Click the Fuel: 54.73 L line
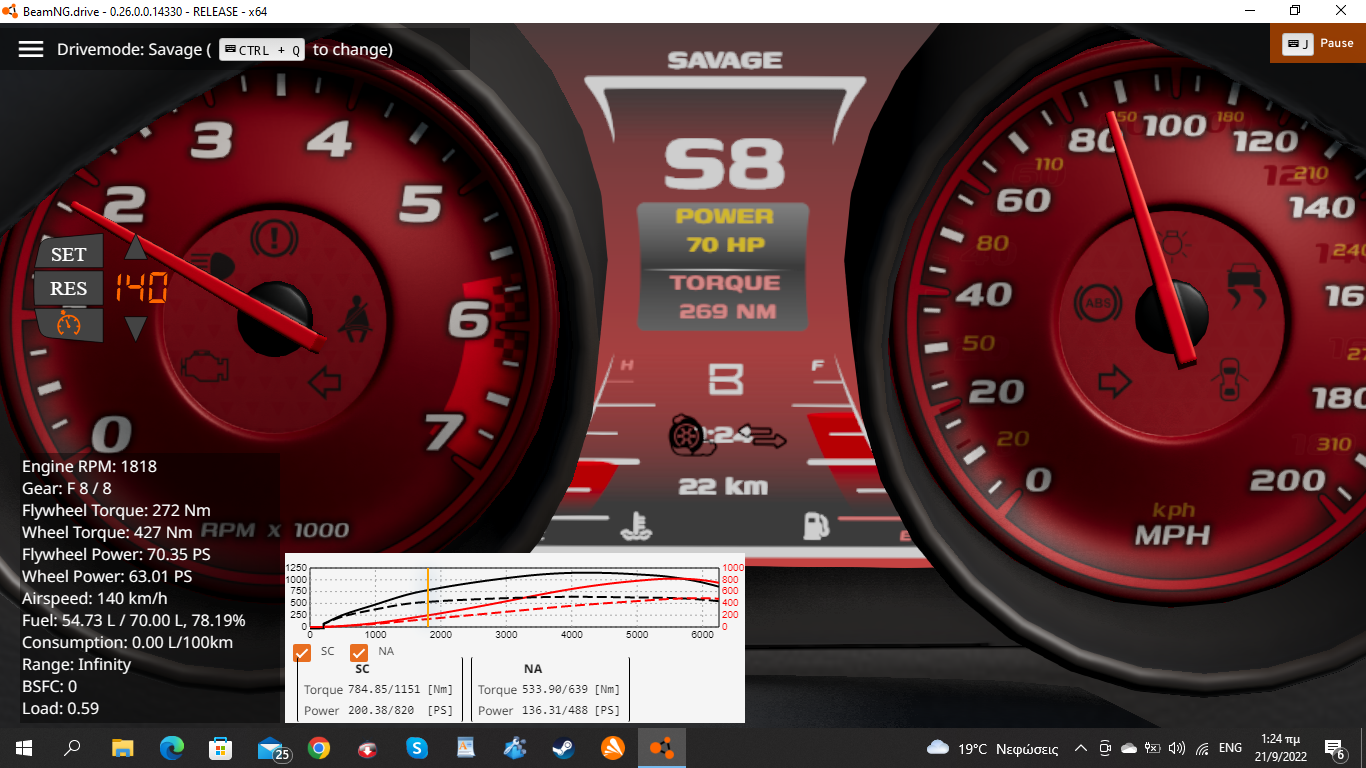This screenshot has height=768, width=1366. 134,620
